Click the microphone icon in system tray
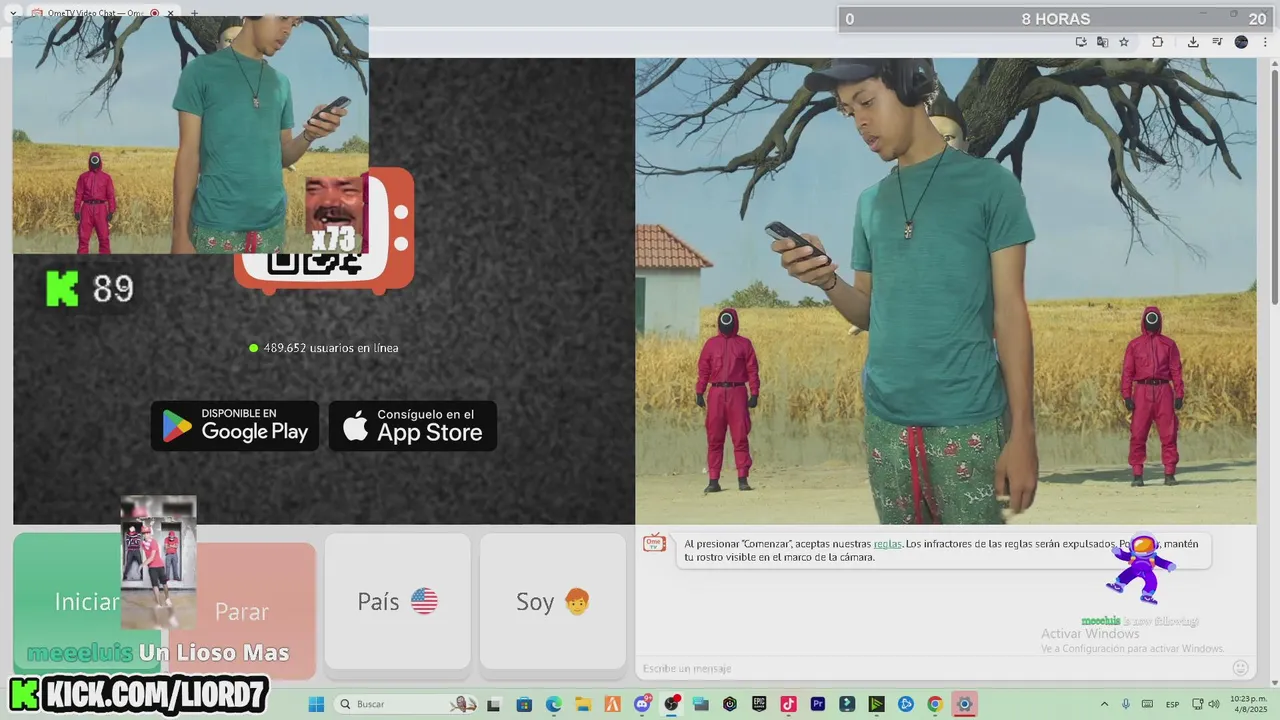Screen dimensions: 1280x720 click(1126, 704)
